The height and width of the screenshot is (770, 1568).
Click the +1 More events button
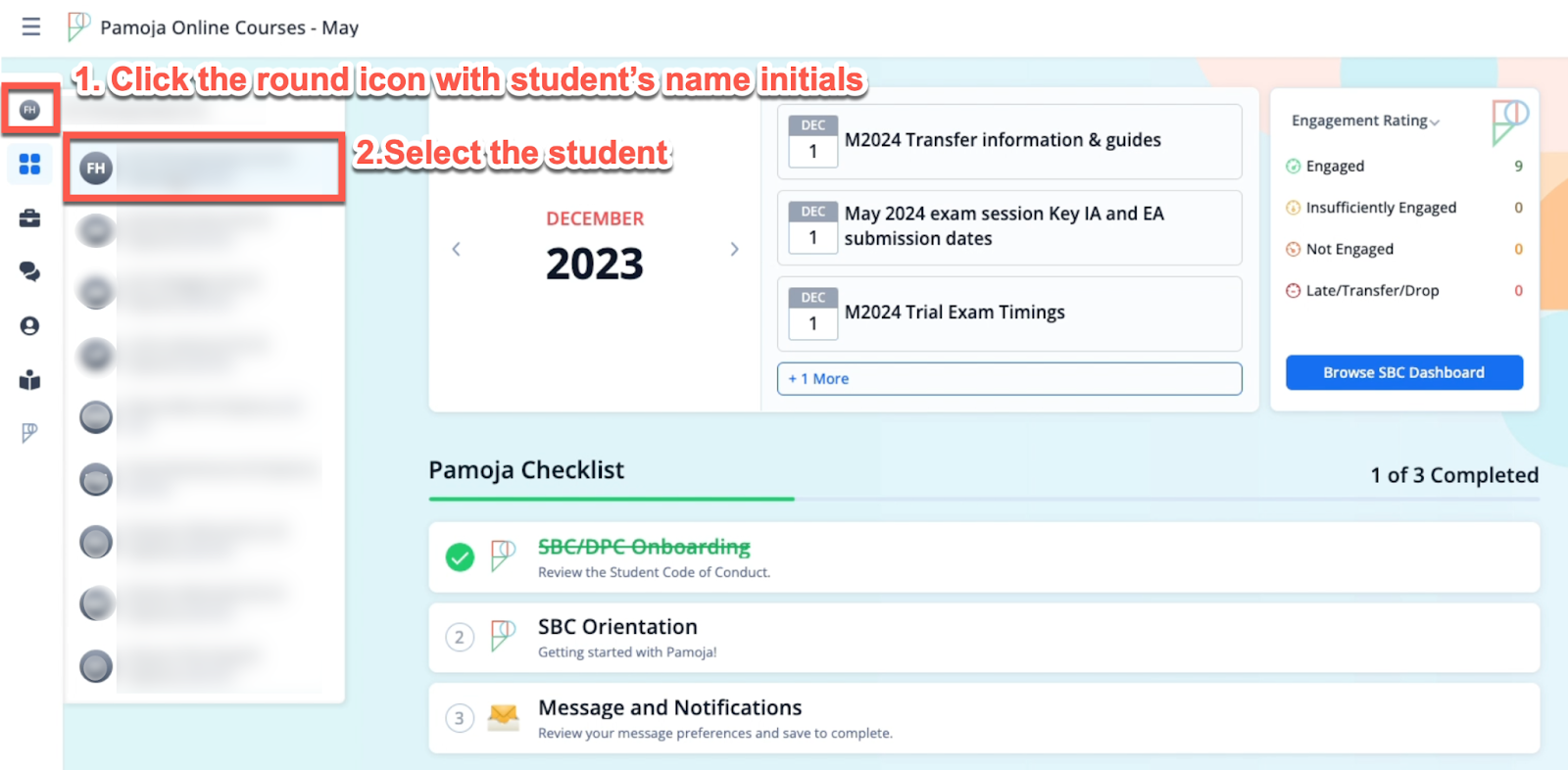[1009, 379]
